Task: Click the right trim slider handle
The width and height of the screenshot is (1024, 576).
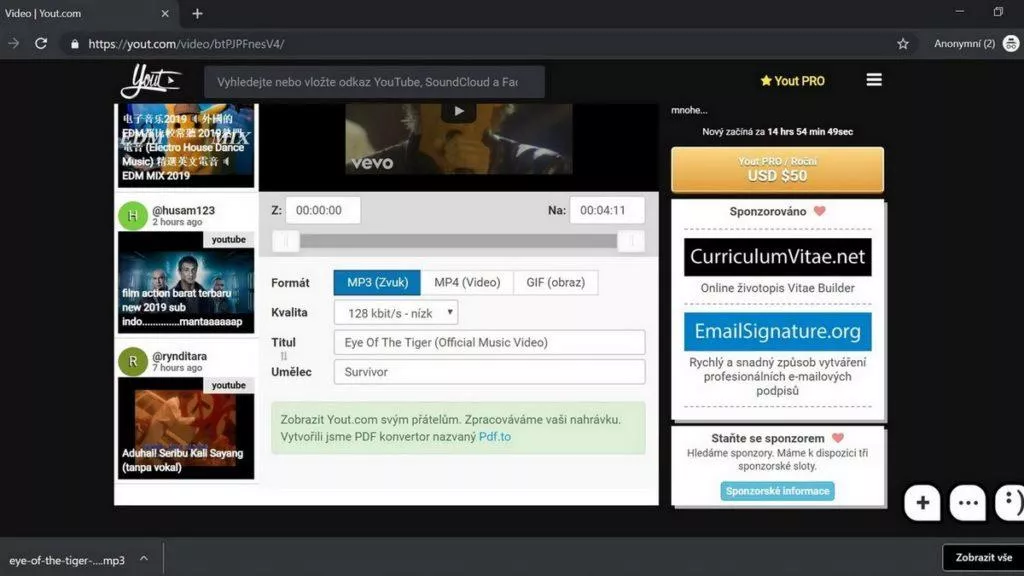Action: click(631, 242)
